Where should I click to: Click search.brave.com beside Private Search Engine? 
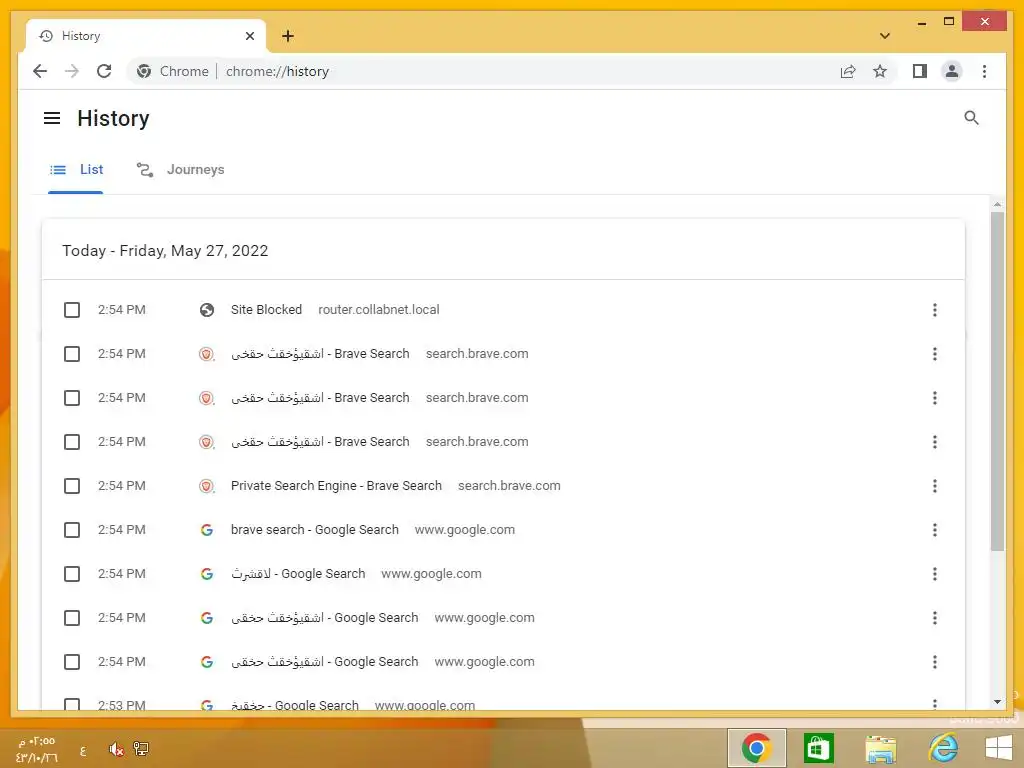[x=509, y=486]
